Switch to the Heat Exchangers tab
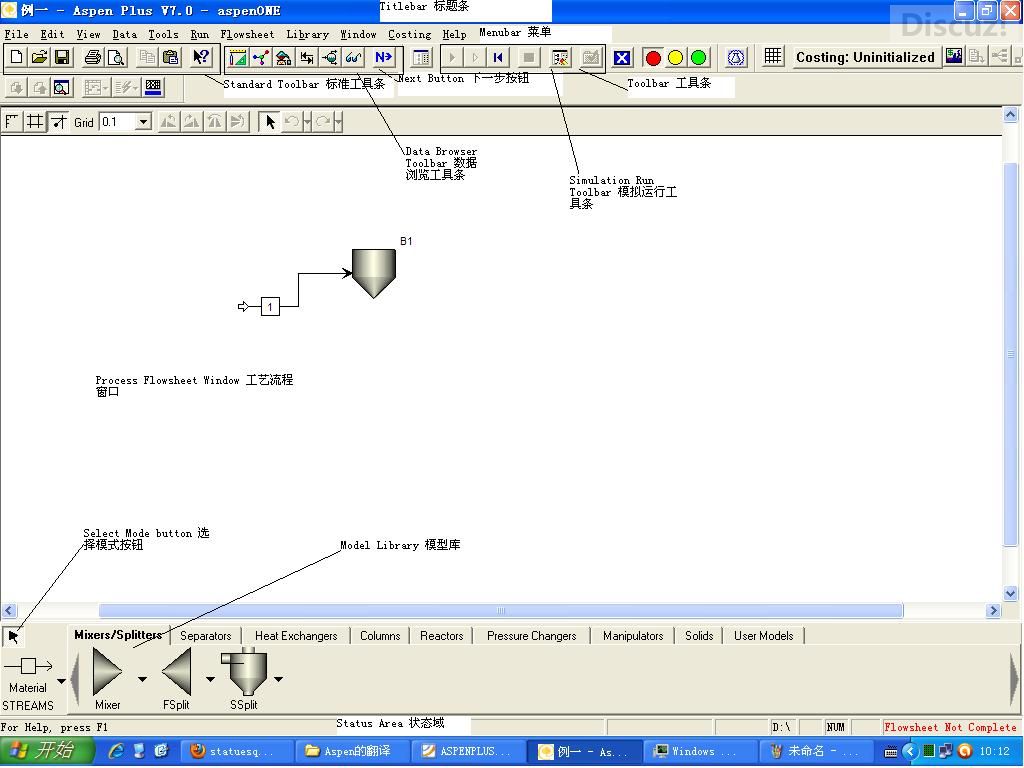Viewport: 1024px width, 768px height. [x=296, y=635]
